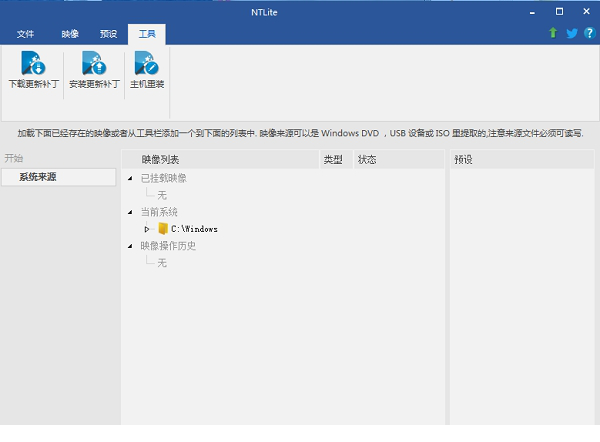Viewport: 600px width, 442px height.
Task: Open the Twitter bird icon
Action: (x=572, y=33)
